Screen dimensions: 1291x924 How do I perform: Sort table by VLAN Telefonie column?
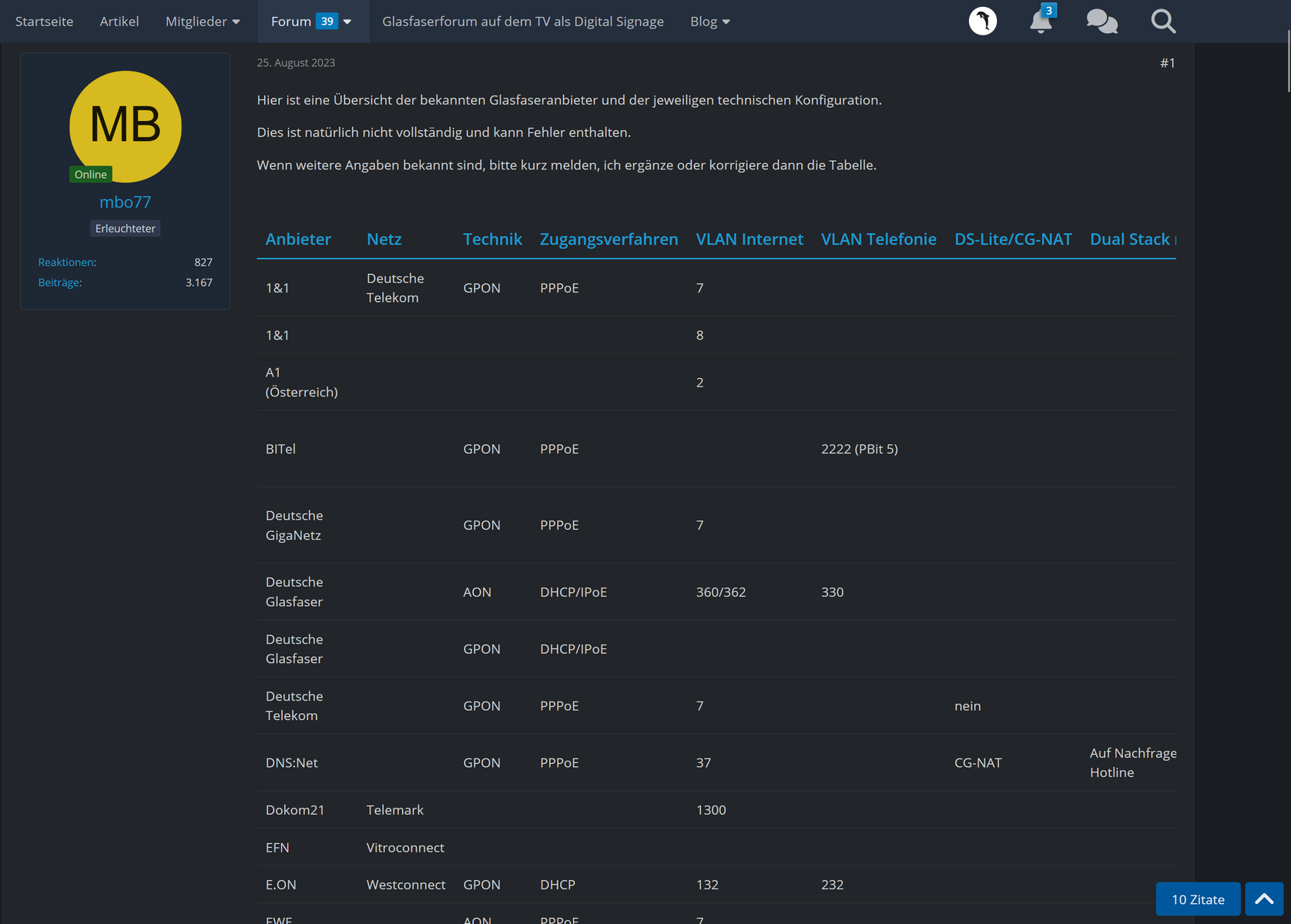(x=879, y=239)
